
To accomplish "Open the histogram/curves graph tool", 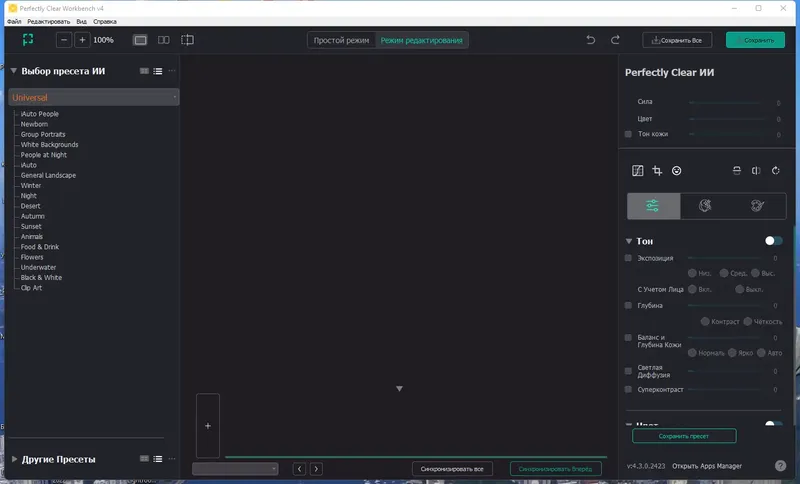I will tap(638, 170).
